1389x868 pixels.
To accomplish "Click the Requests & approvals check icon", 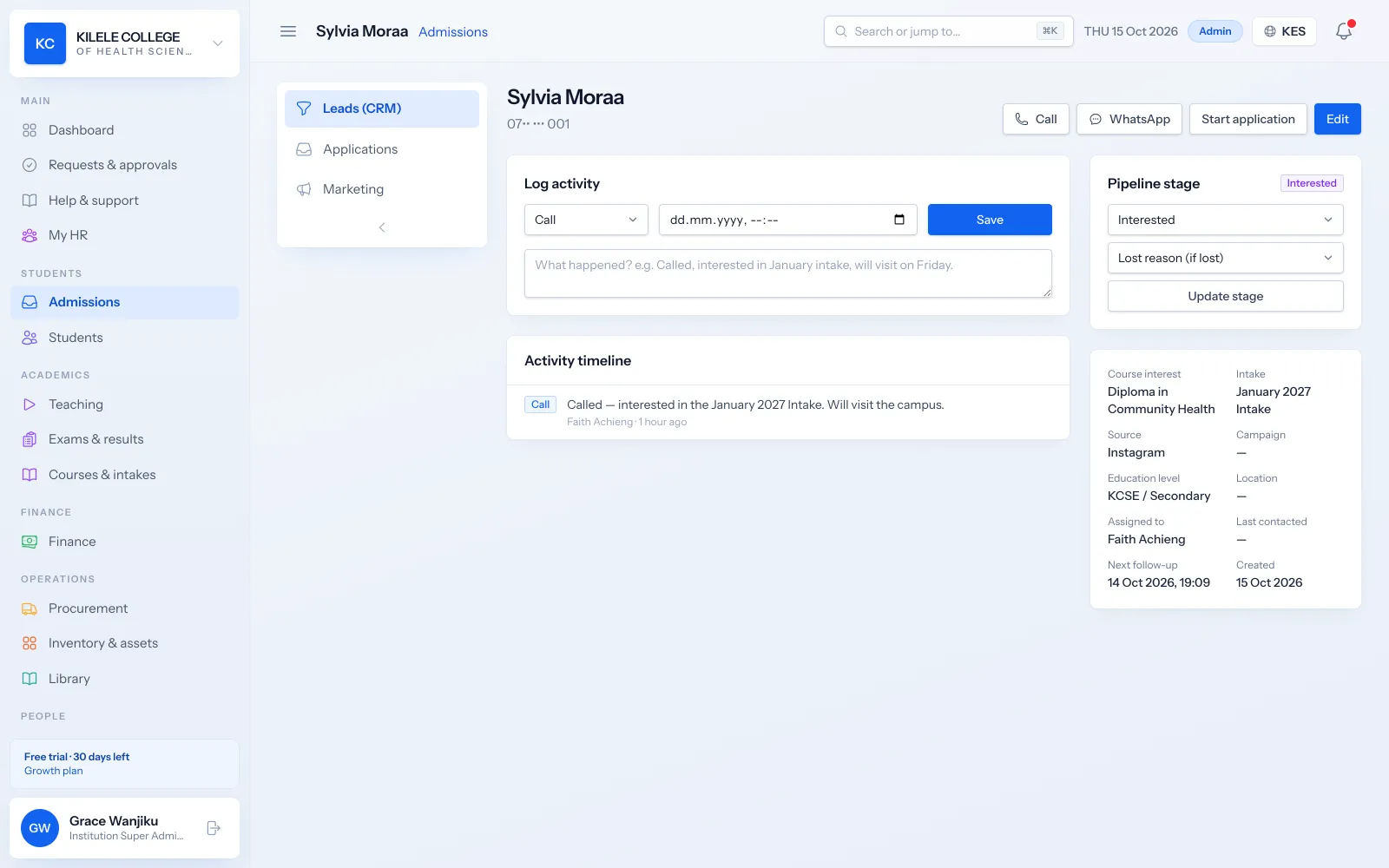I will pyautogui.click(x=30, y=165).
